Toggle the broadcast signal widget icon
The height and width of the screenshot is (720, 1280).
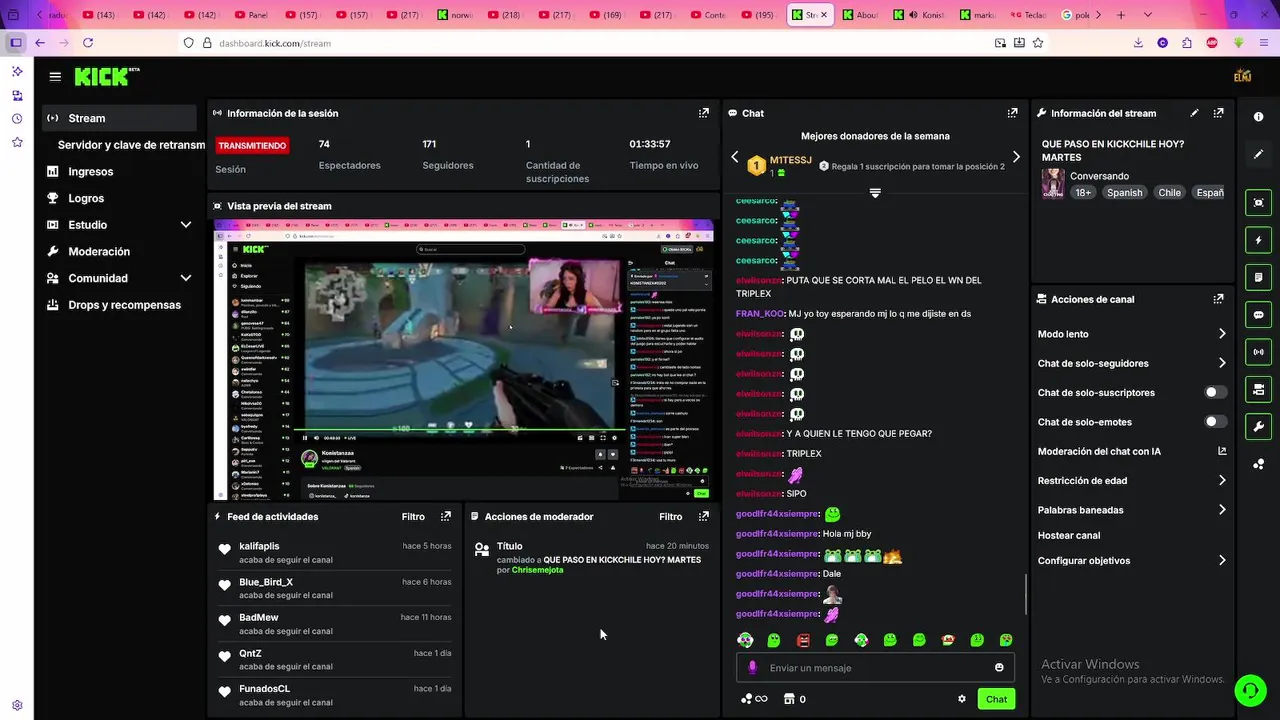click(1258, 352)
